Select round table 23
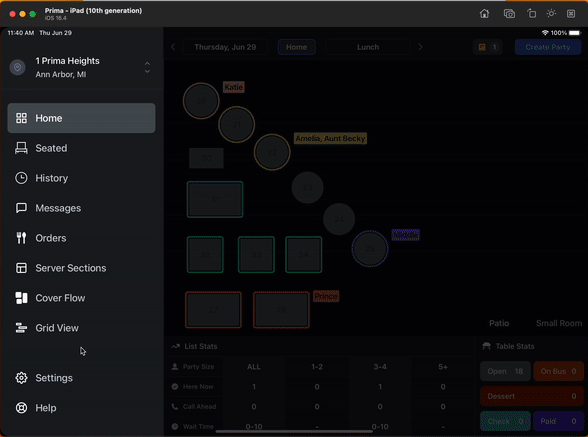 point(308,188)
